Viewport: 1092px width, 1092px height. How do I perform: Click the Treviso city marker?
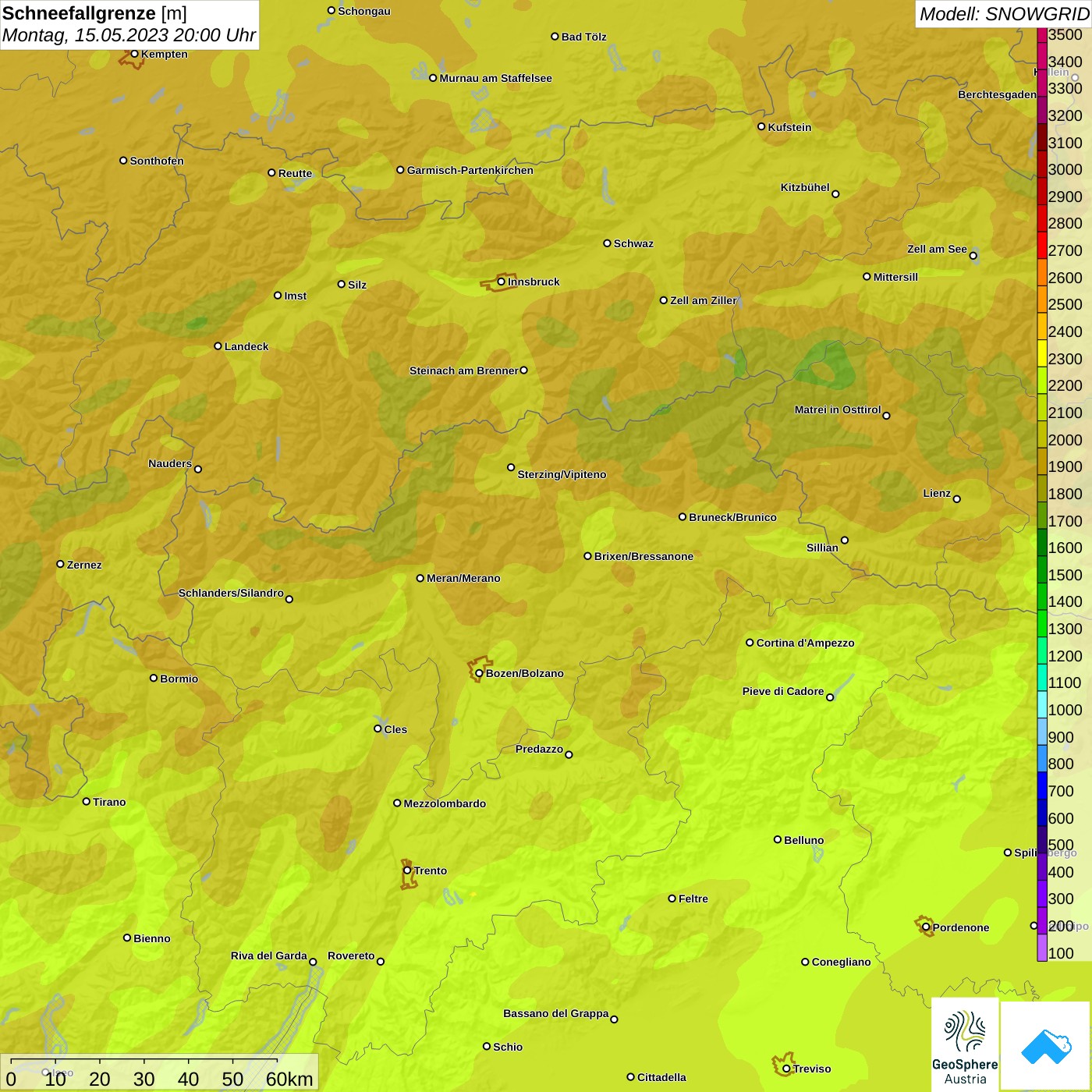pos(786,1069)
